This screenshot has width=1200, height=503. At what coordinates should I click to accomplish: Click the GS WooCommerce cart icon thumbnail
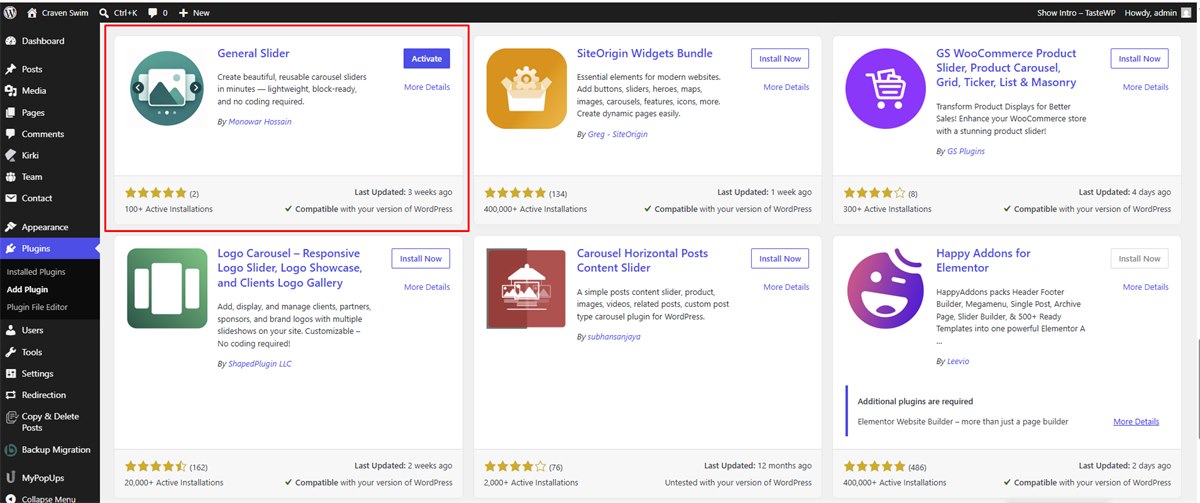pos(885,88)
